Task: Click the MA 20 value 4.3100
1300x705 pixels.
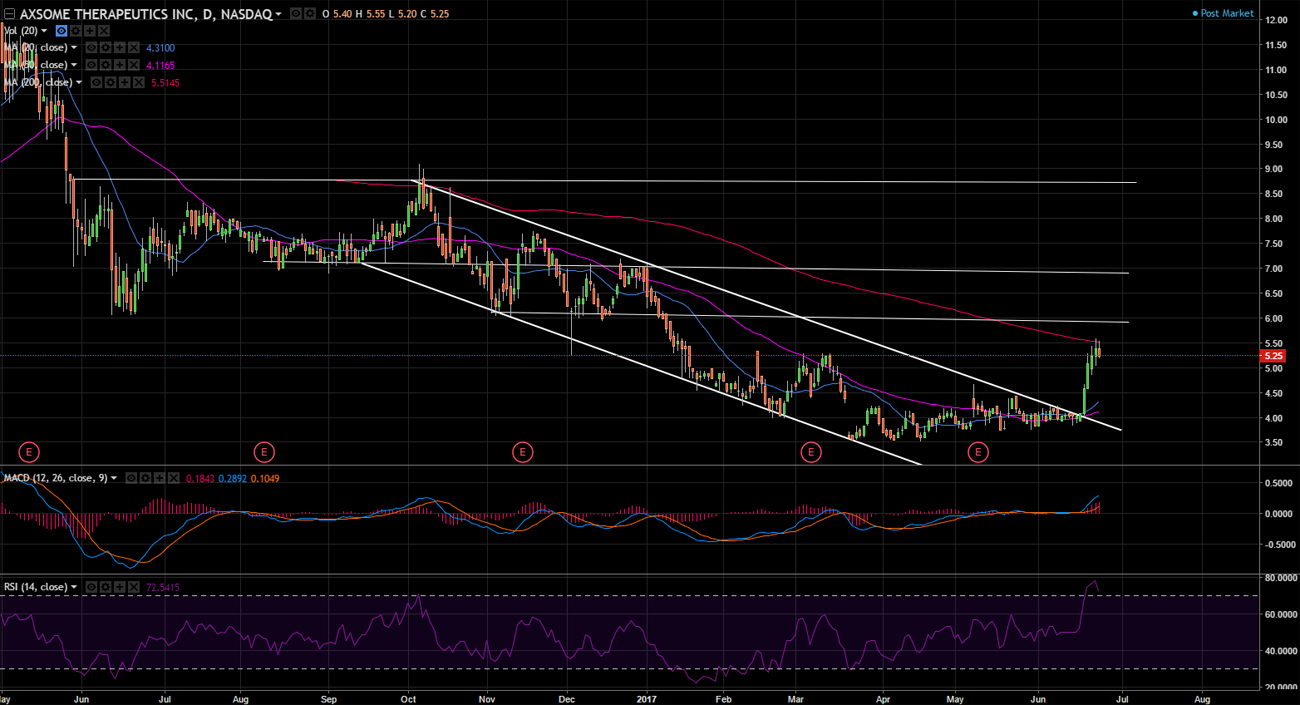Action: (160, 48)
